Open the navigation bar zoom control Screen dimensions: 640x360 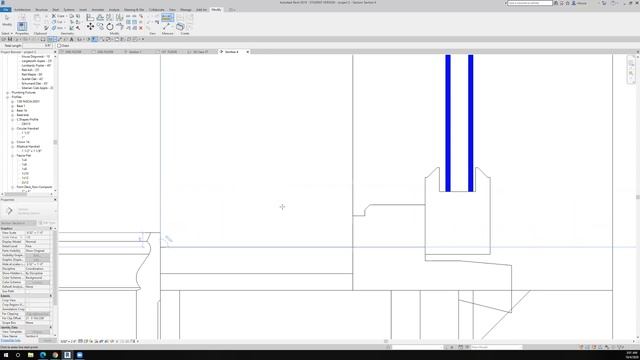[x=631, y=74]
